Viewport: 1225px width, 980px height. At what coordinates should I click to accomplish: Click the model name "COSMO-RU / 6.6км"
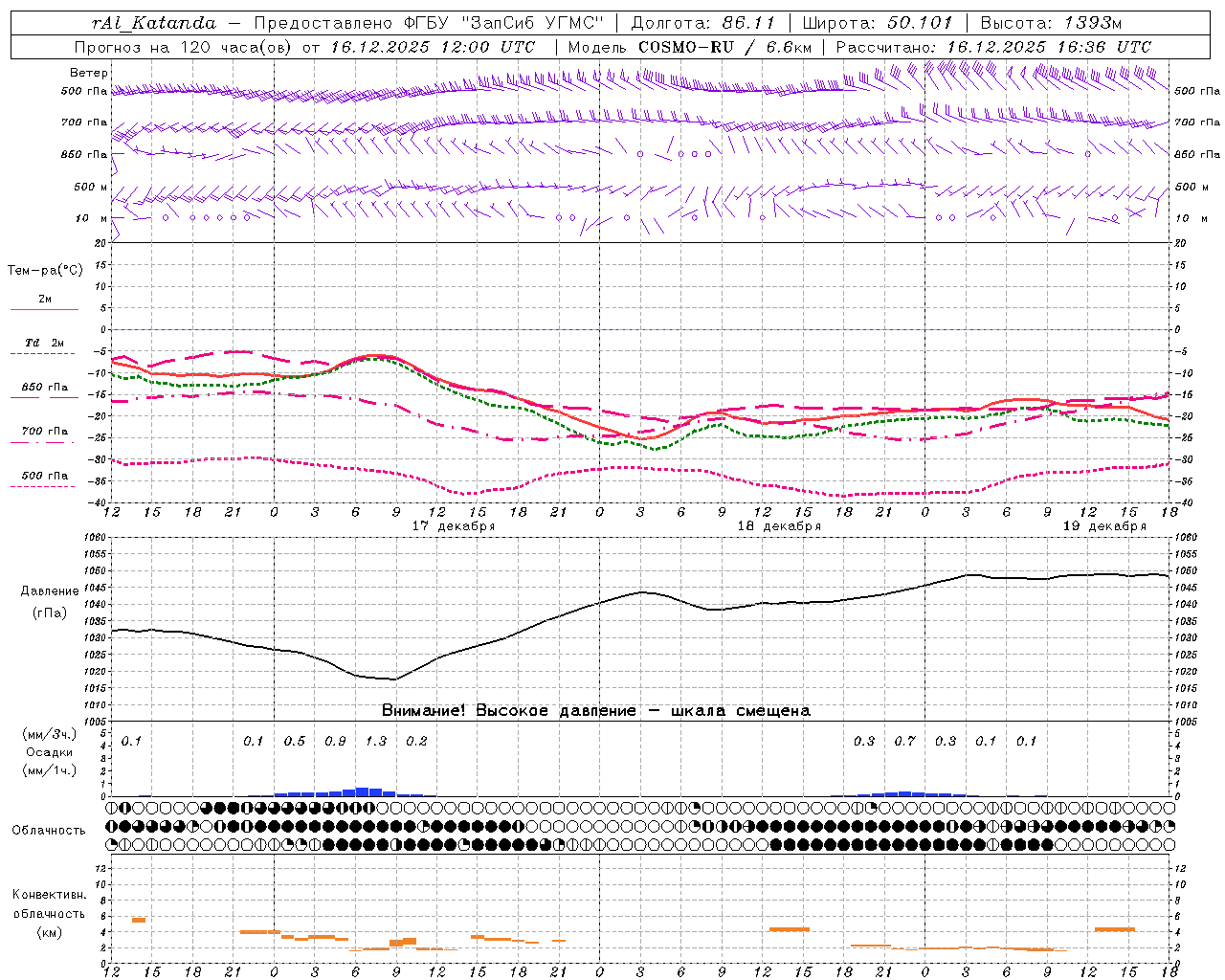(x=725, y=47)
